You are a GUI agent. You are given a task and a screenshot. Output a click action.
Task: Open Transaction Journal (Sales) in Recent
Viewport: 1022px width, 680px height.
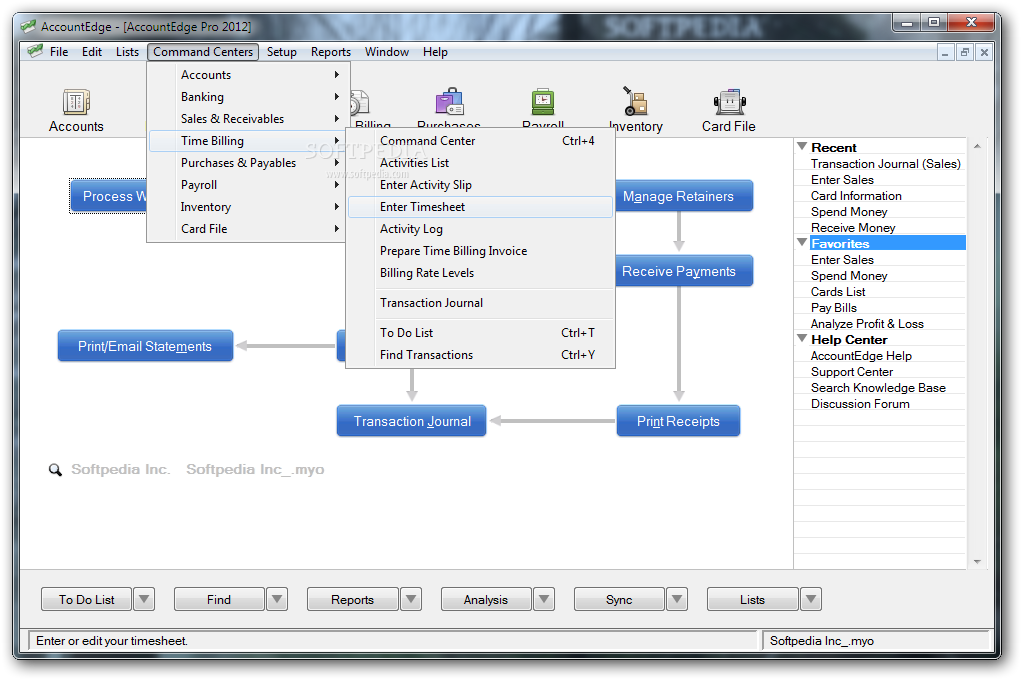pos(885,164)
